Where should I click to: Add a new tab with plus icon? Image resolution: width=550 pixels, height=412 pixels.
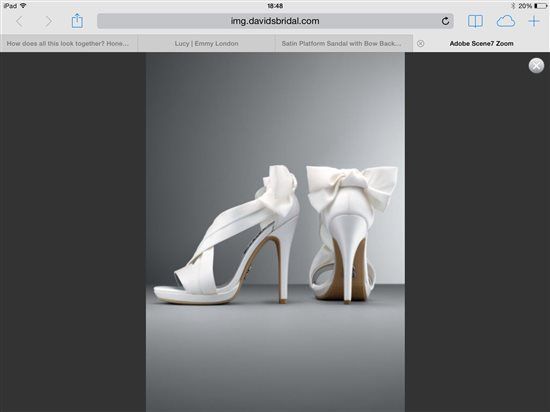point(534,21)
